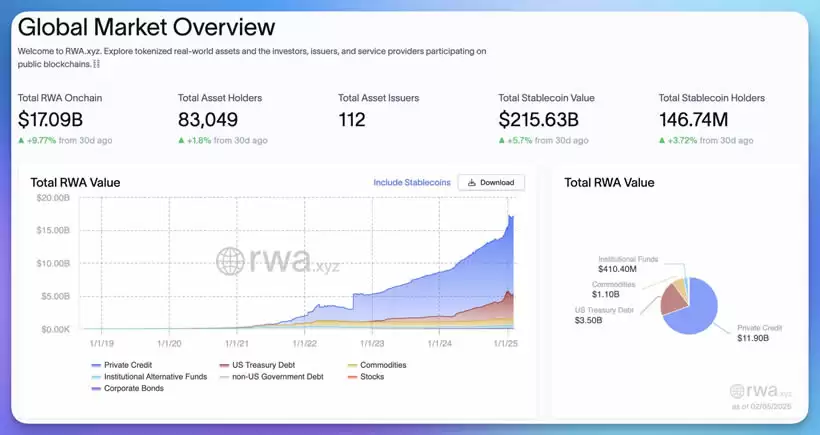Click the rwa.xyz globe watermark on the chart
The width and height of the screenshot is (820, 435).
[x=230, y=262]
